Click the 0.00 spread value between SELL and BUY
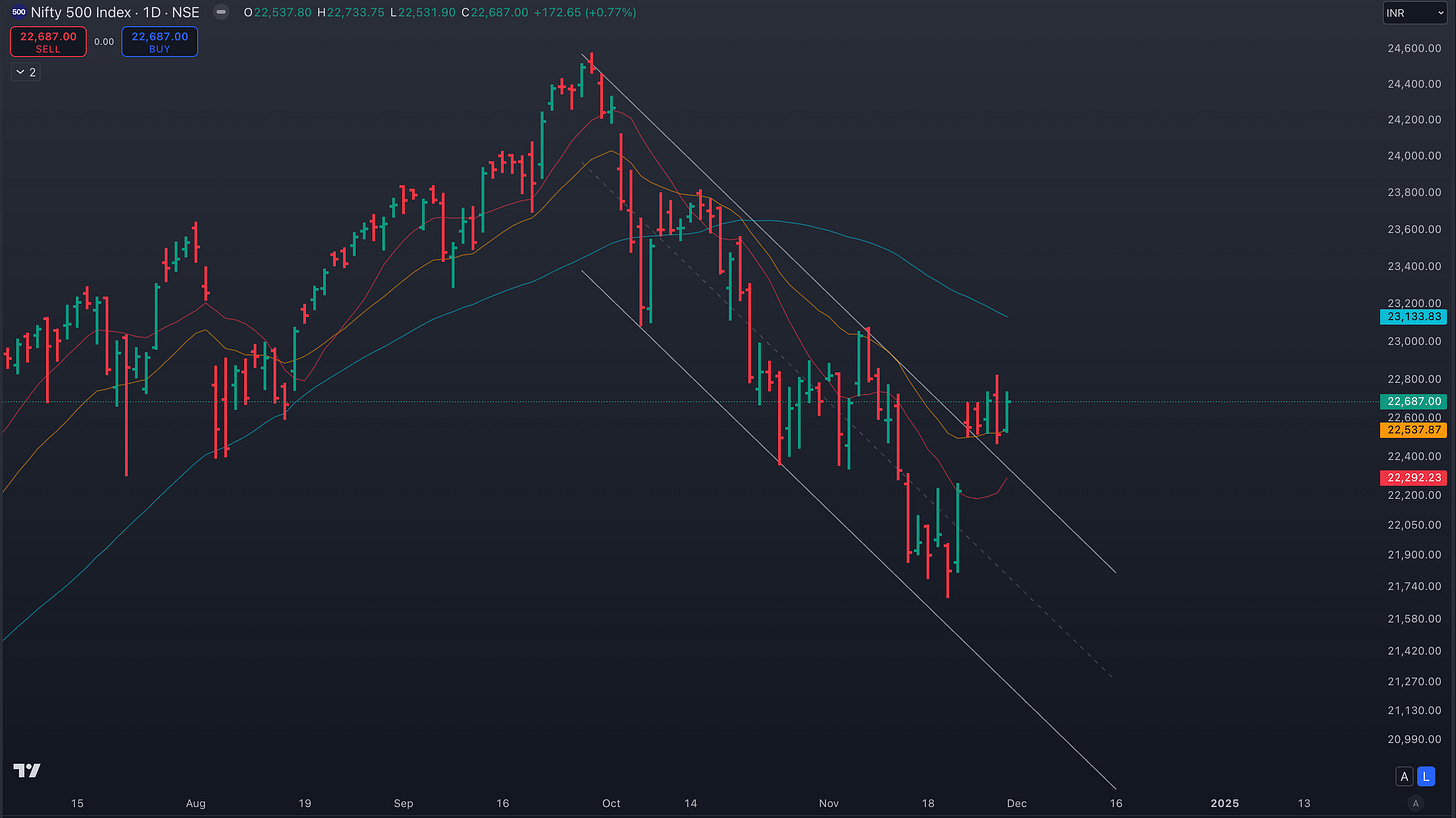1456x818 pixels. [104, 42]
